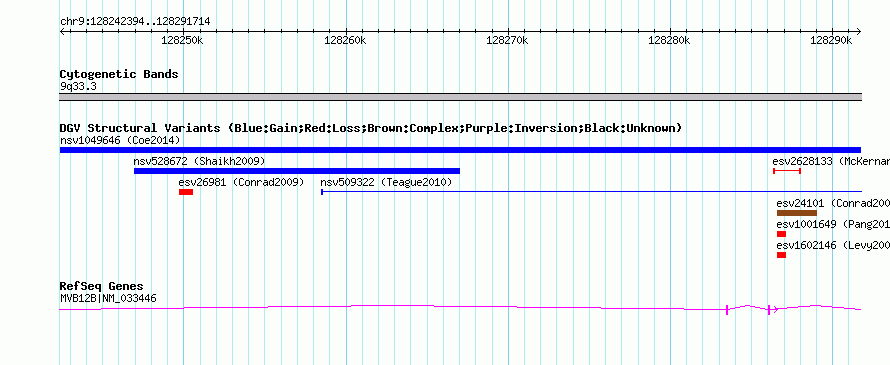Click the magenta MVB12B gene line
The width and height of the screenshot is (890, 365).
click(460, 308)
